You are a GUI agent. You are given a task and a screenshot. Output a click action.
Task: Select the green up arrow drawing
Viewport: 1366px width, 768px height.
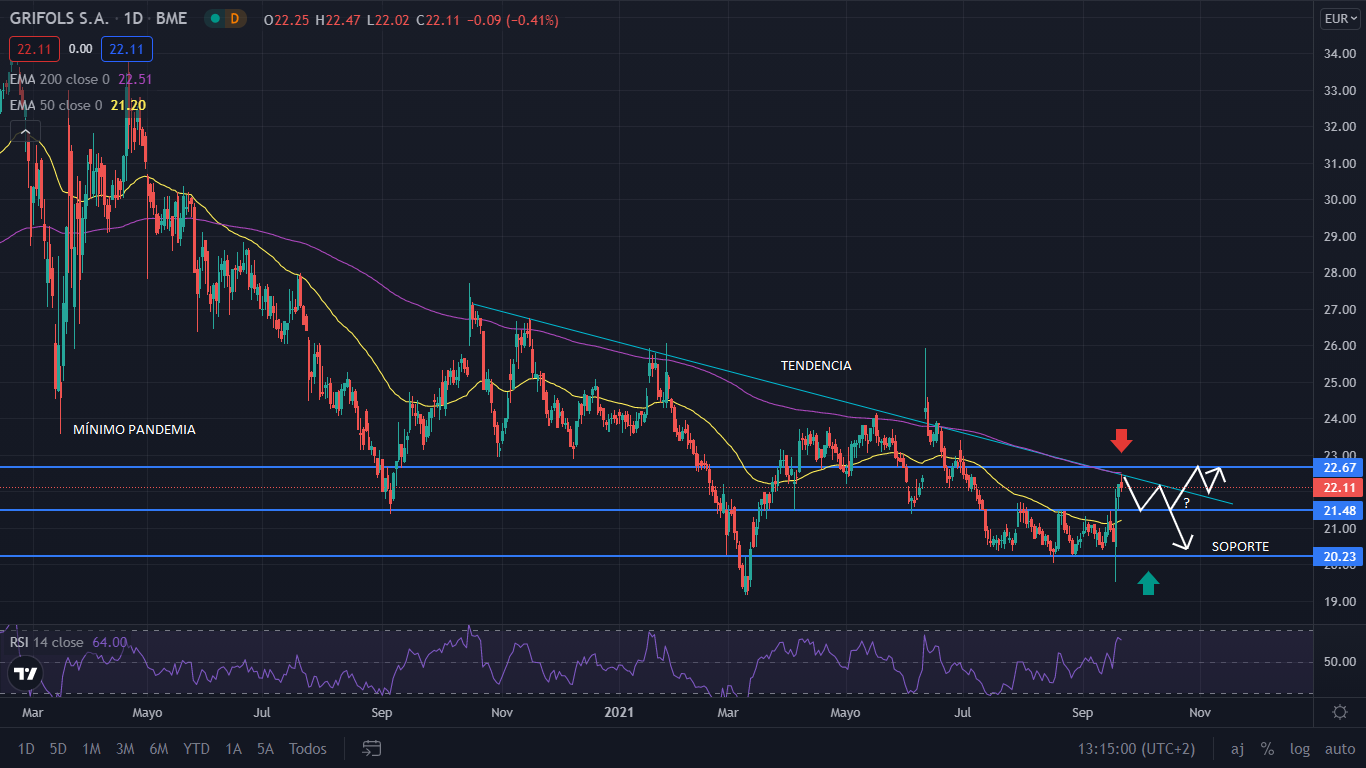pyautogui.click(x=1148, y=583)
